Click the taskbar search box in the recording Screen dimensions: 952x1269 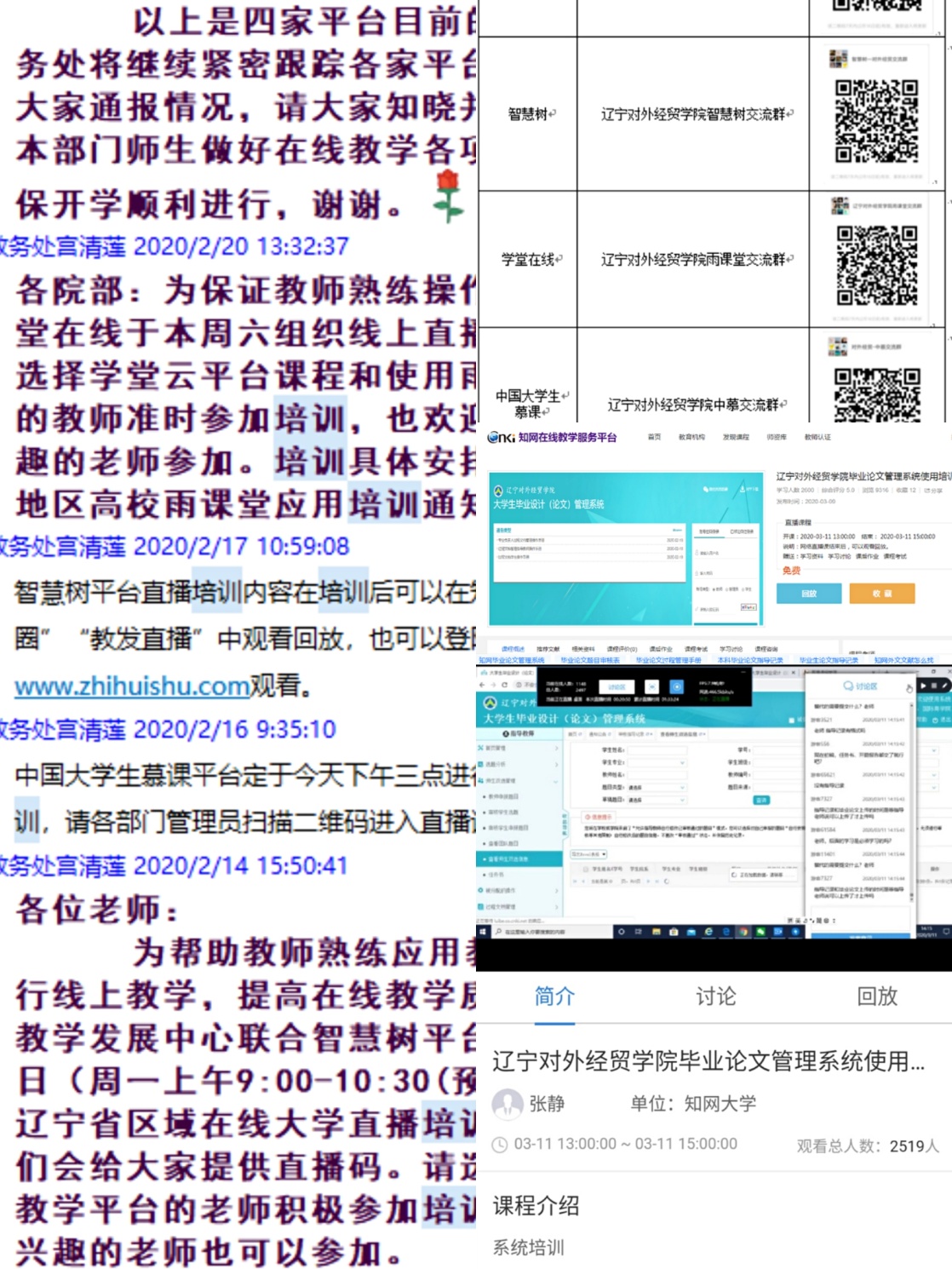[553, 932]
